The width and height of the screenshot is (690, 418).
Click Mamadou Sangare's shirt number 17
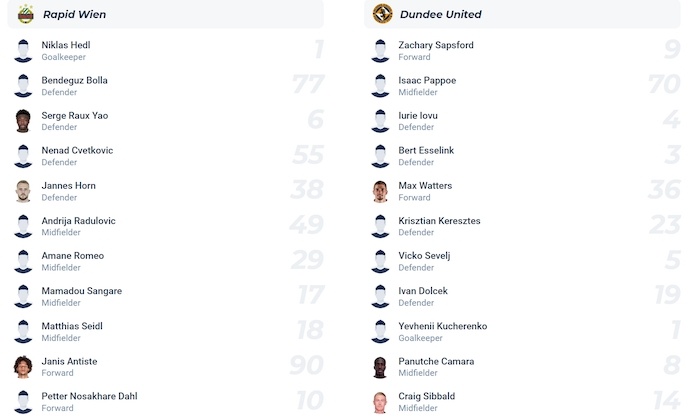click(x=309, y=296)
